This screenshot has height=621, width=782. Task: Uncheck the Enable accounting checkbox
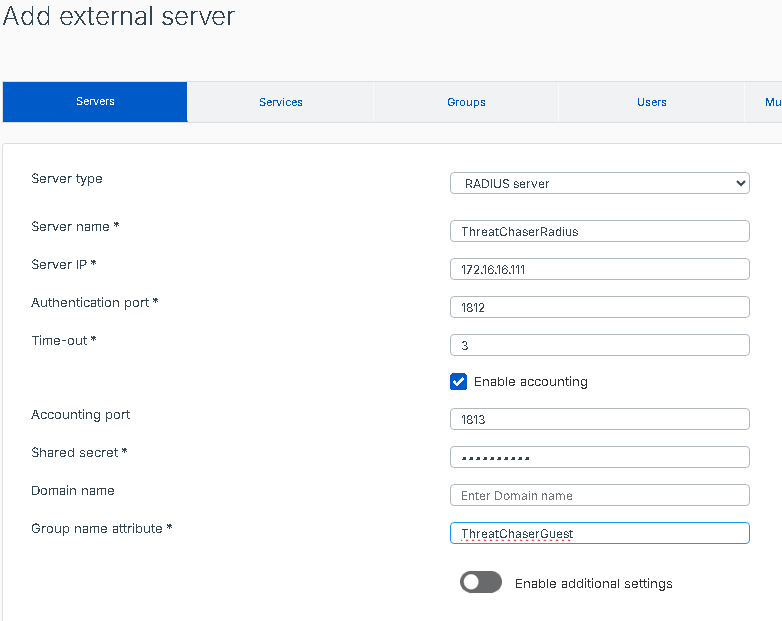click(x=459, y=381)
